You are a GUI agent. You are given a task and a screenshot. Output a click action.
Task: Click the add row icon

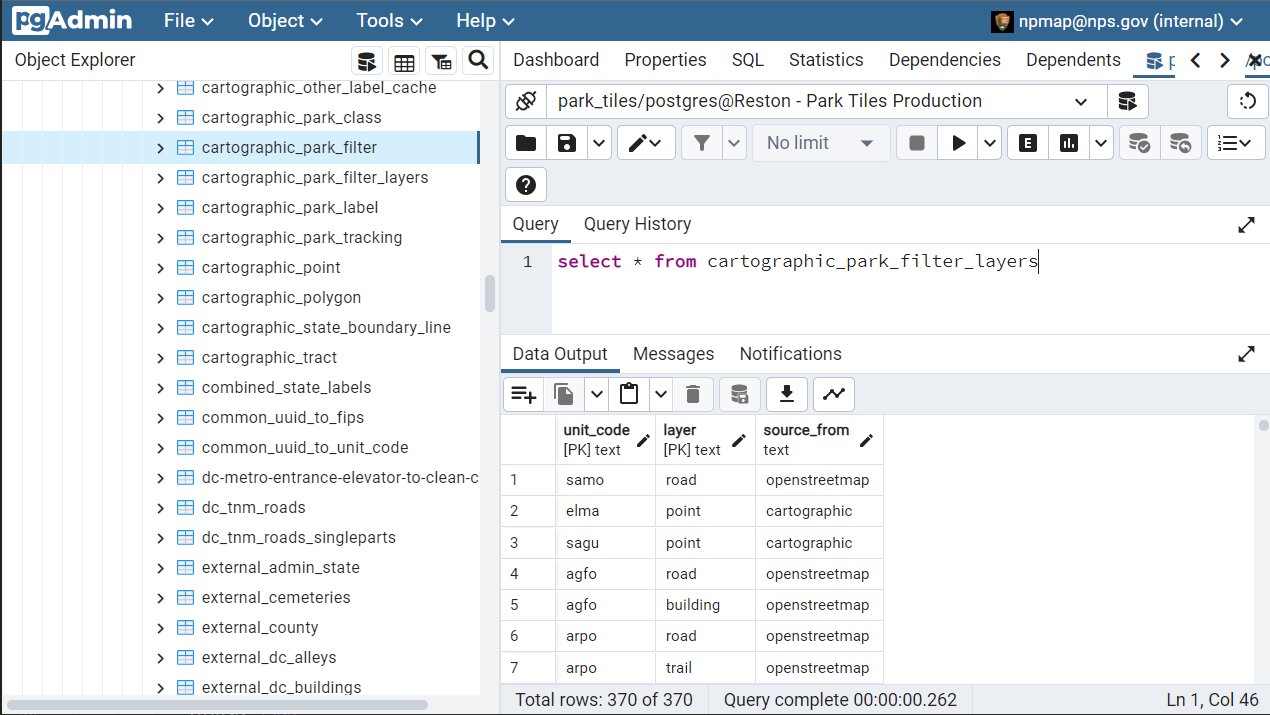click(x=523, y=394)
